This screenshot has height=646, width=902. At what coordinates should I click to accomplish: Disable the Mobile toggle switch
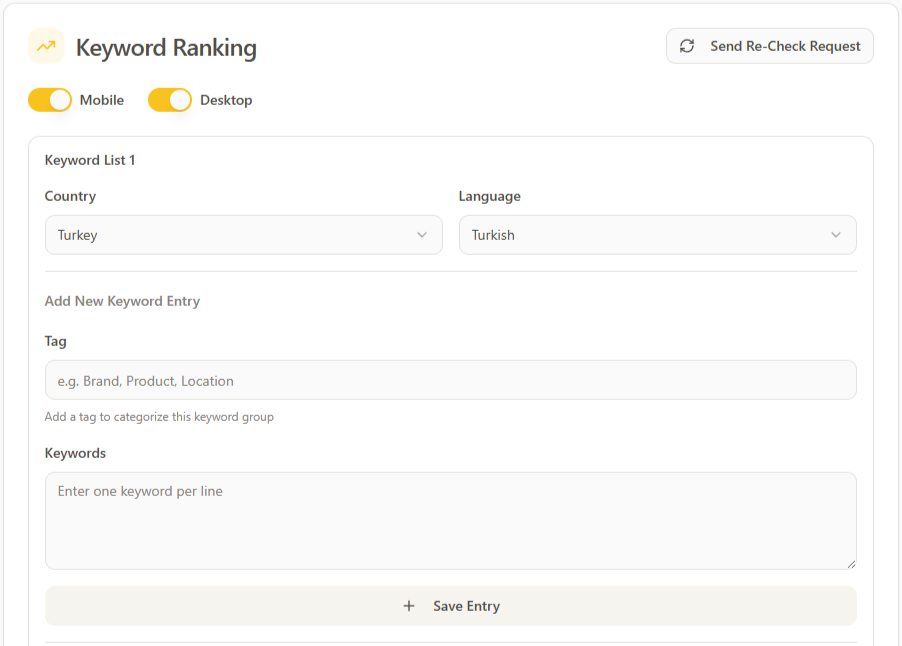50,100
